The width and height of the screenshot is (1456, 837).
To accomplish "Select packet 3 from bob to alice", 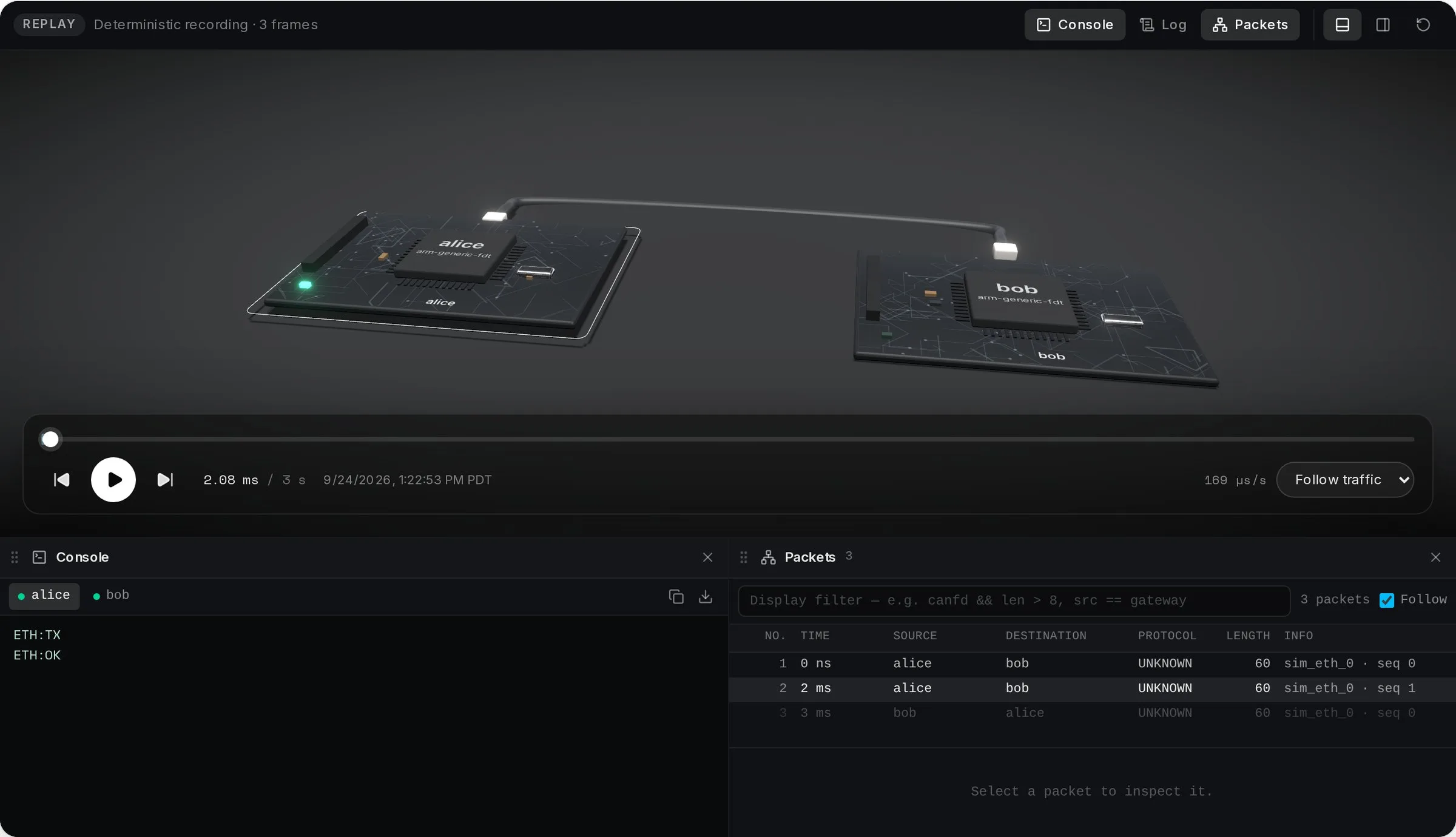I will coord(1092,713).
